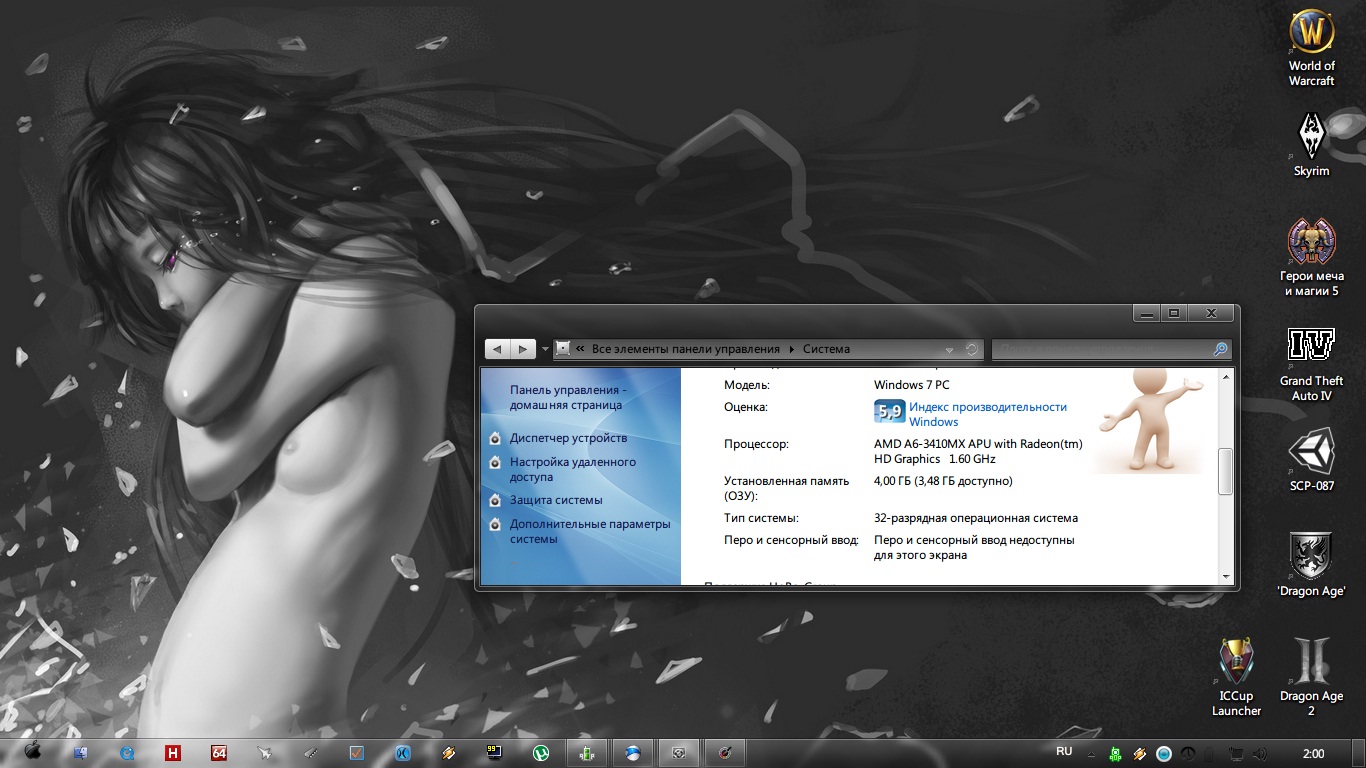1366x768 pixels.
Task: Switch to green robot taskbar window
Action: pos(588,753)
